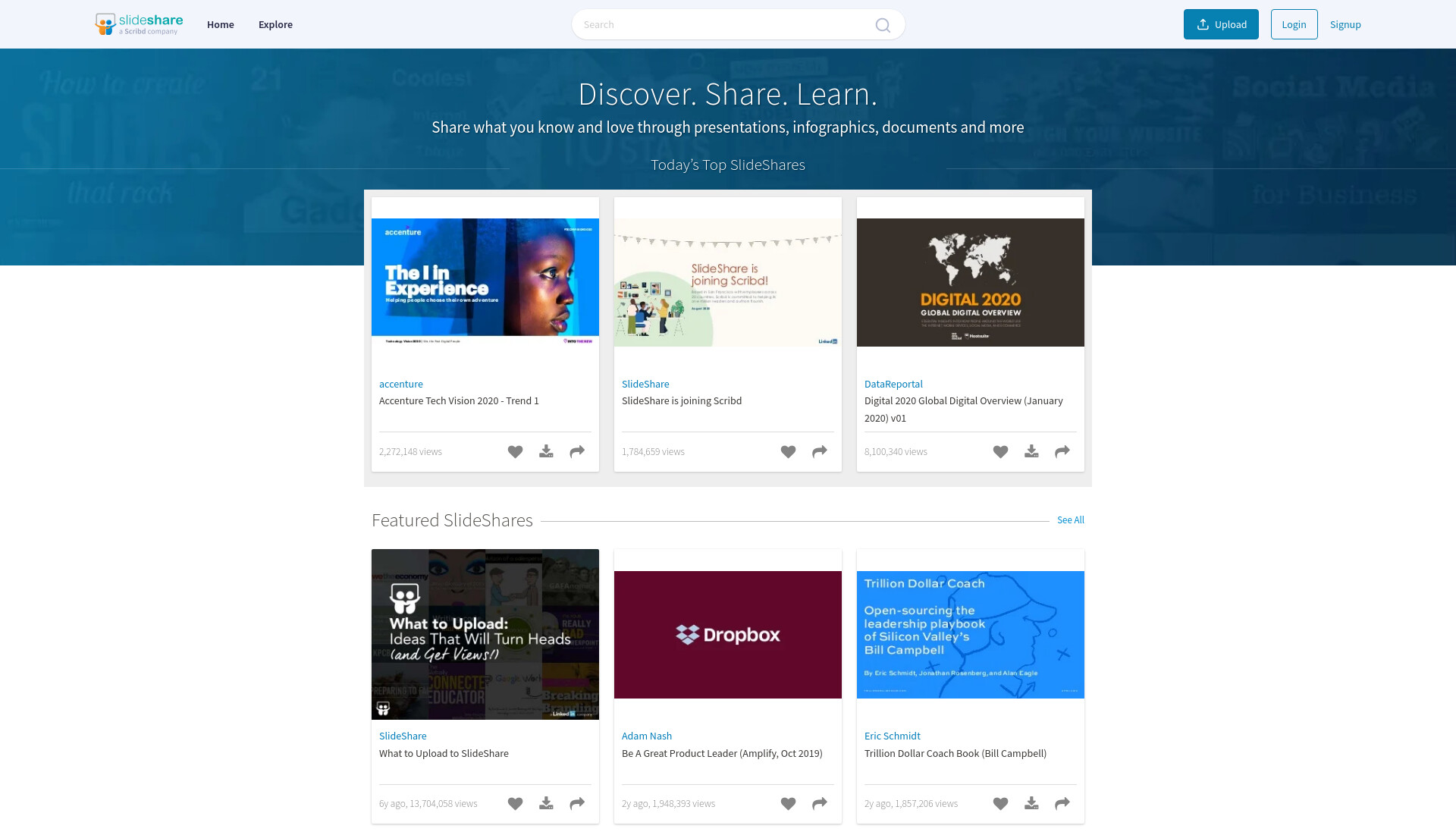Viewport: 1456px width, 832px height.
Task: Share the Accenture Tech Vision slideshow
Action: tap(577, 452)
